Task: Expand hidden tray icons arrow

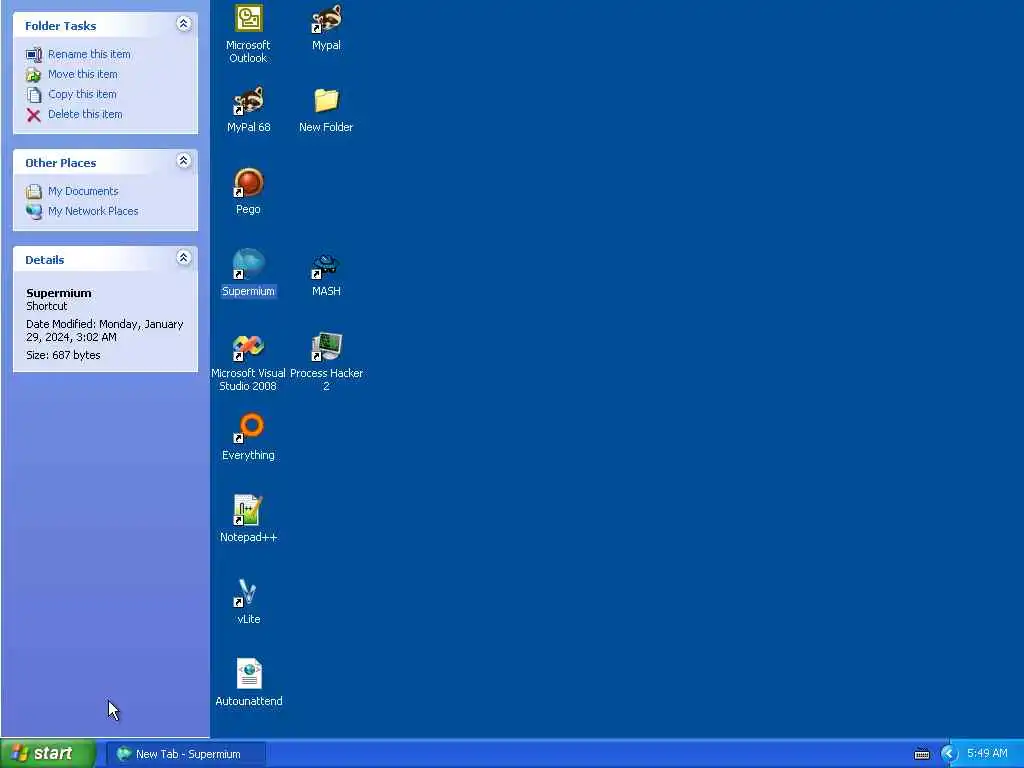Action: click(x=948, y=754)
